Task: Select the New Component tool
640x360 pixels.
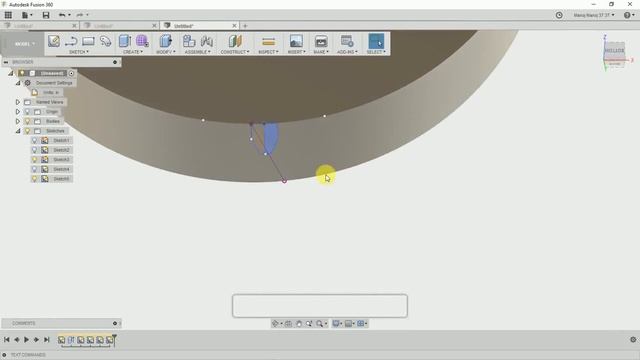Action: click(x=189, y=41)
